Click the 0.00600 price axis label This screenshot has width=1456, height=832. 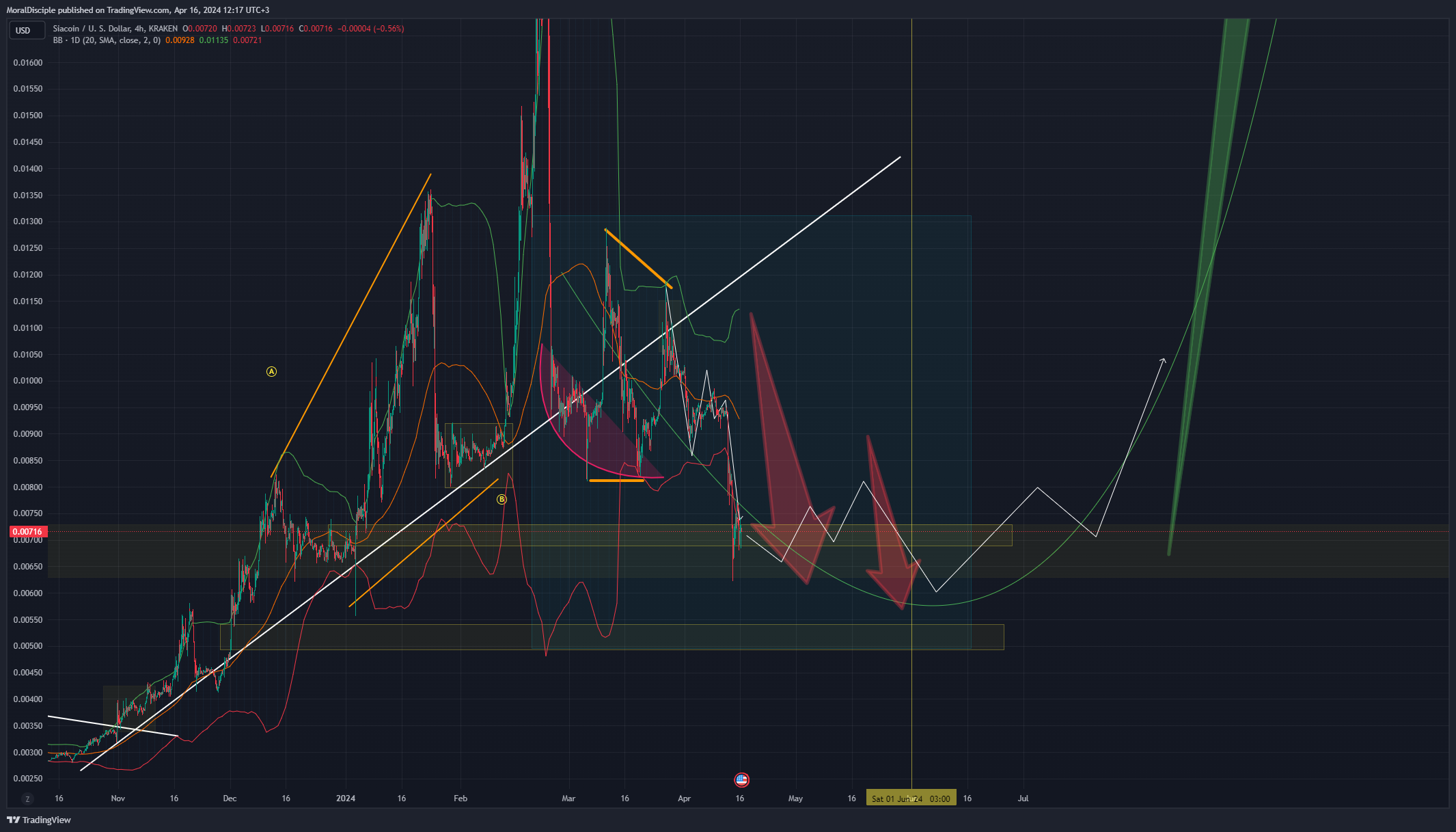pyautogui.click(x=28, y=593)
